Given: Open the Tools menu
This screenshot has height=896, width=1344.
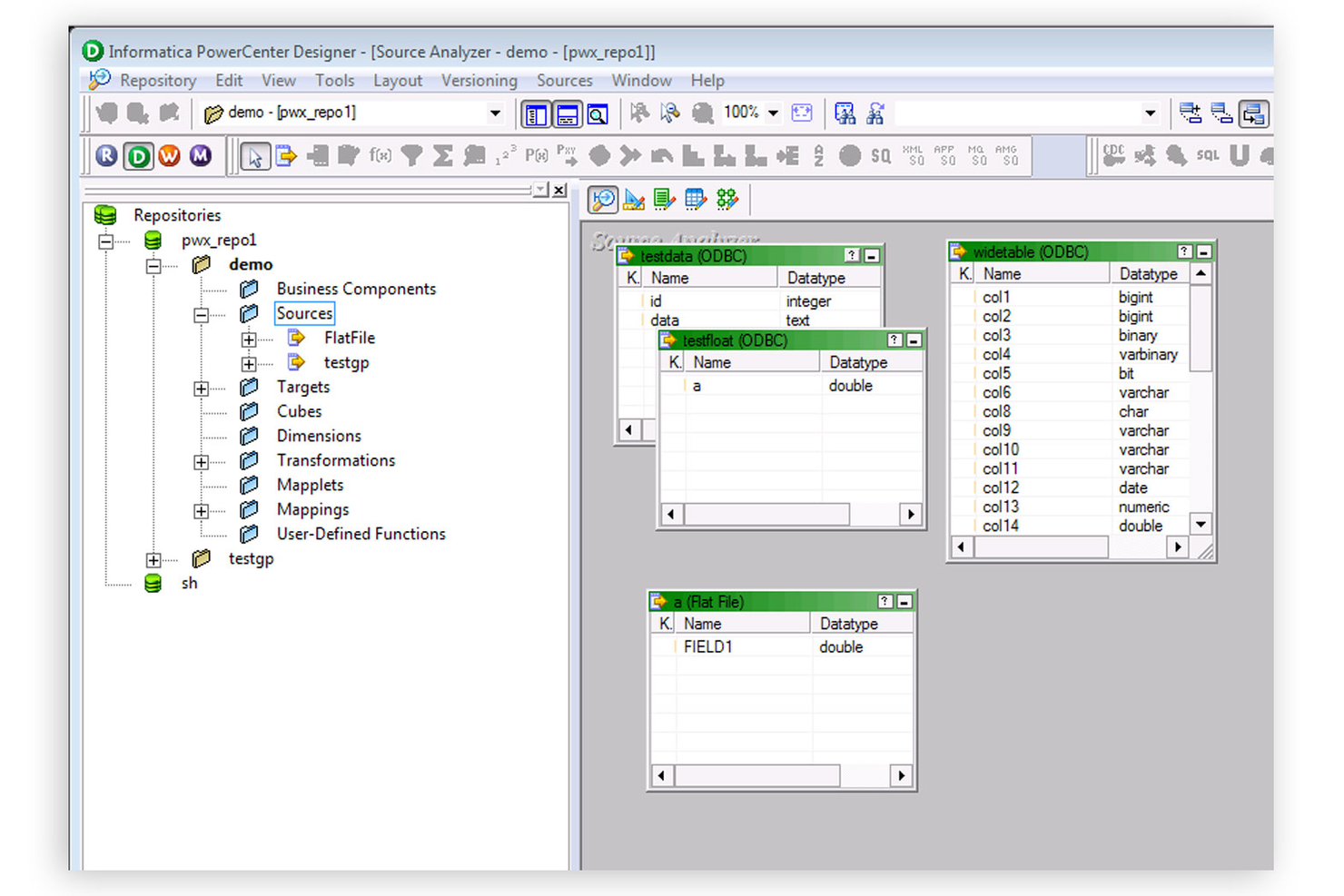Looking at the screenshot, I should point(334,81).
